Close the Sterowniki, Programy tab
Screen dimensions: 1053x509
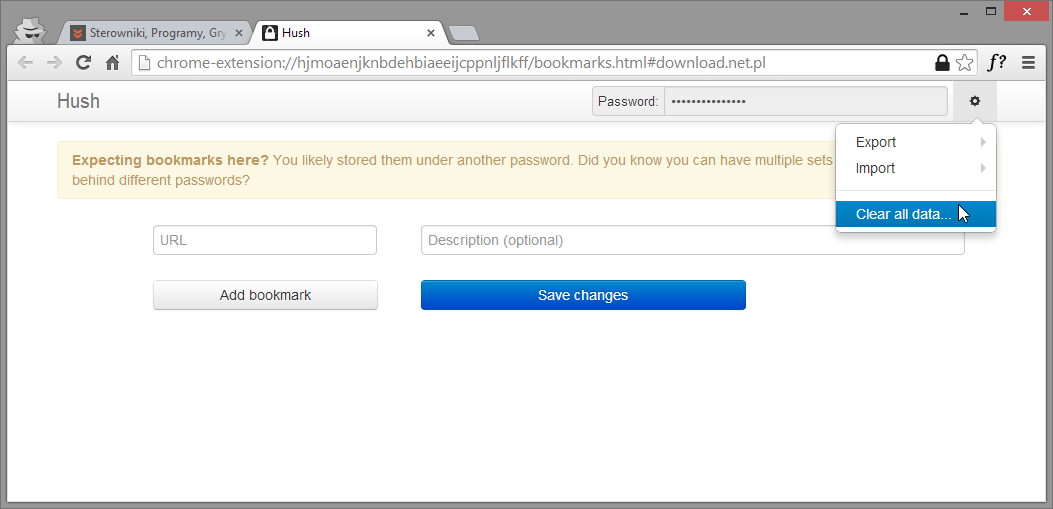point(238,33)
